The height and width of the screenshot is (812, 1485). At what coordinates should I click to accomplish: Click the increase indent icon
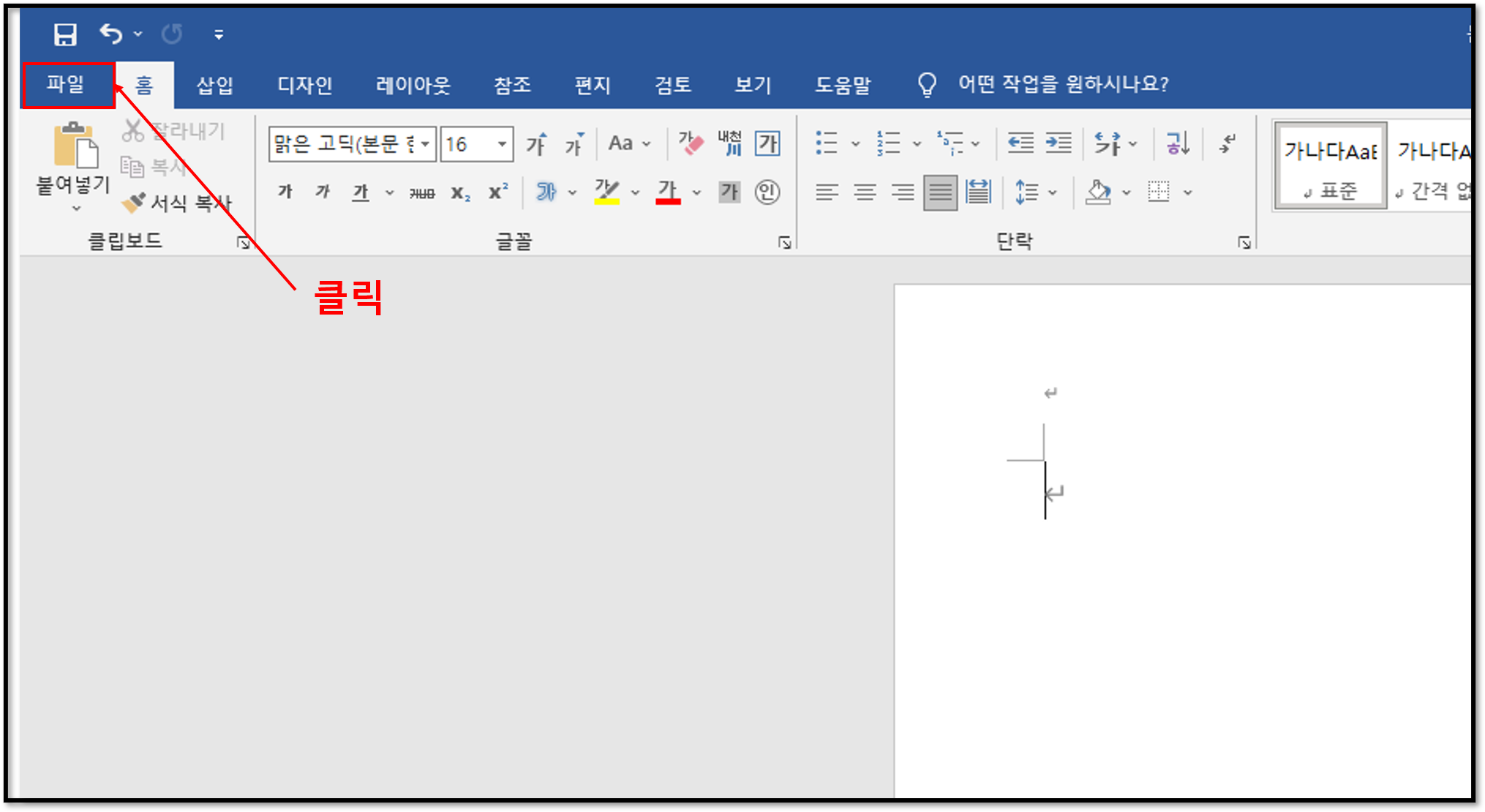[1059, 143]
